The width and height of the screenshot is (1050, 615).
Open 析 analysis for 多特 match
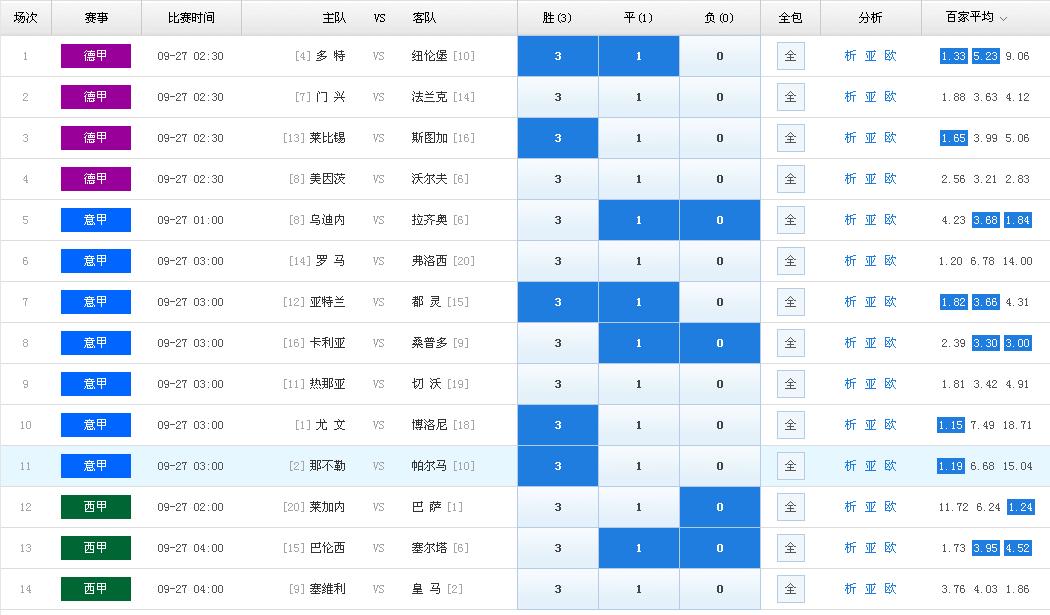pos(850,56)
